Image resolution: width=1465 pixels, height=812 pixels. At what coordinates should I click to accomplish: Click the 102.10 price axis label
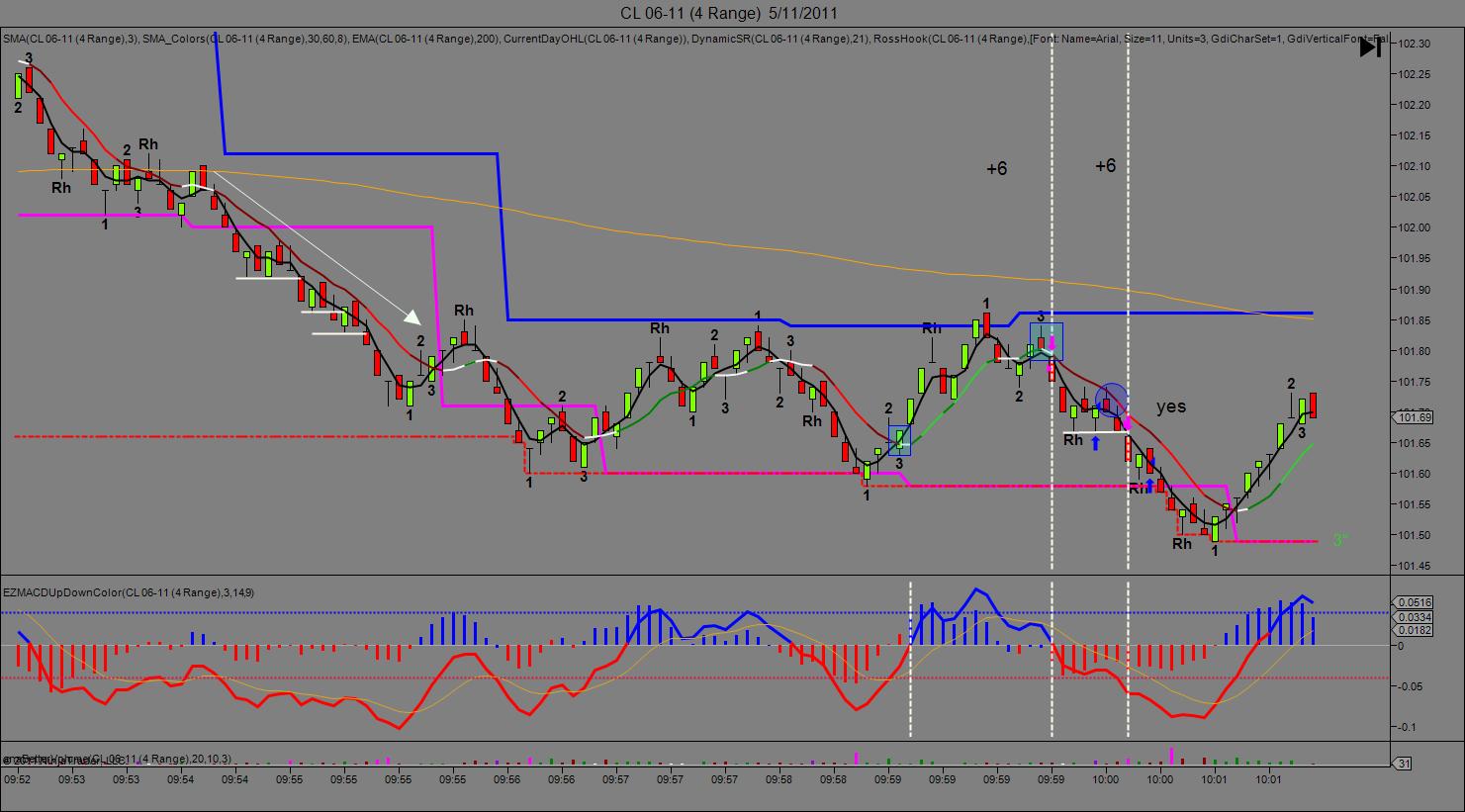(x=1416, y=166)
